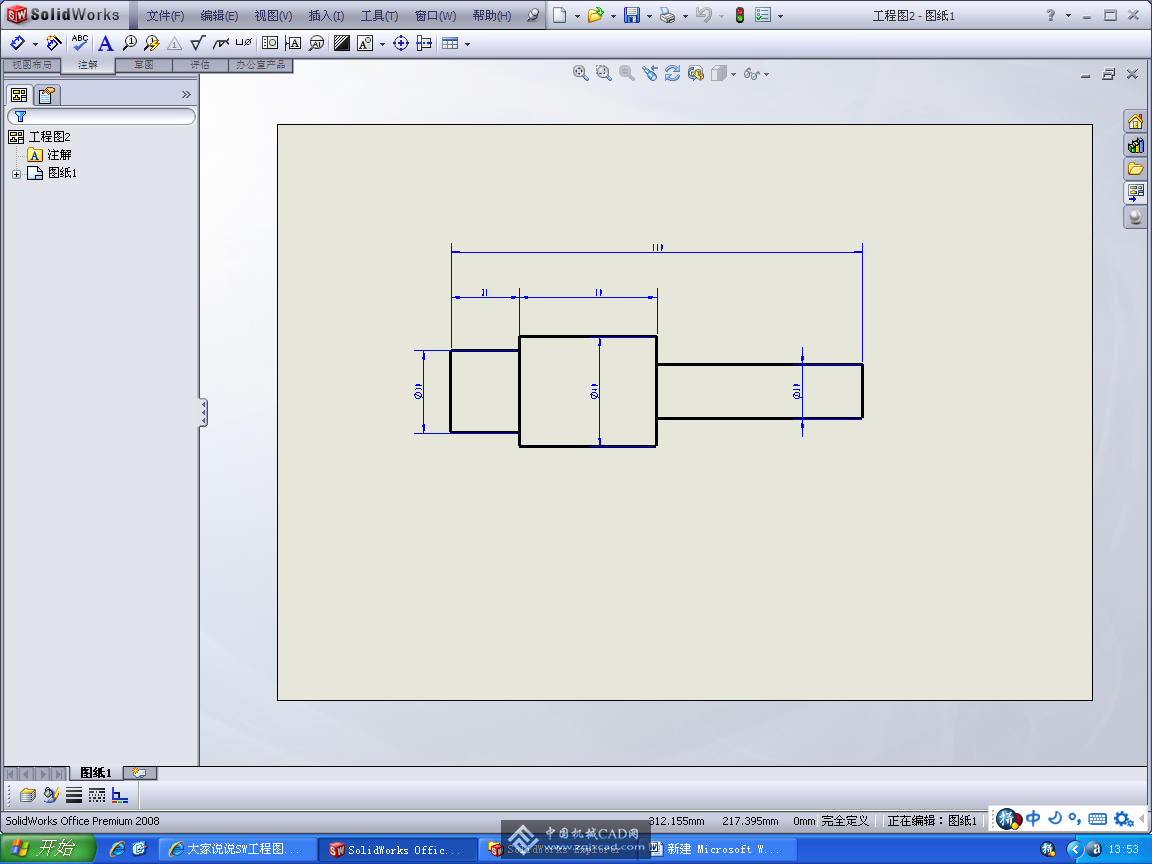Expand the panel tabs chevron
The width and height of the screenshot is (1152, 864).
click(x=186, y=95)
